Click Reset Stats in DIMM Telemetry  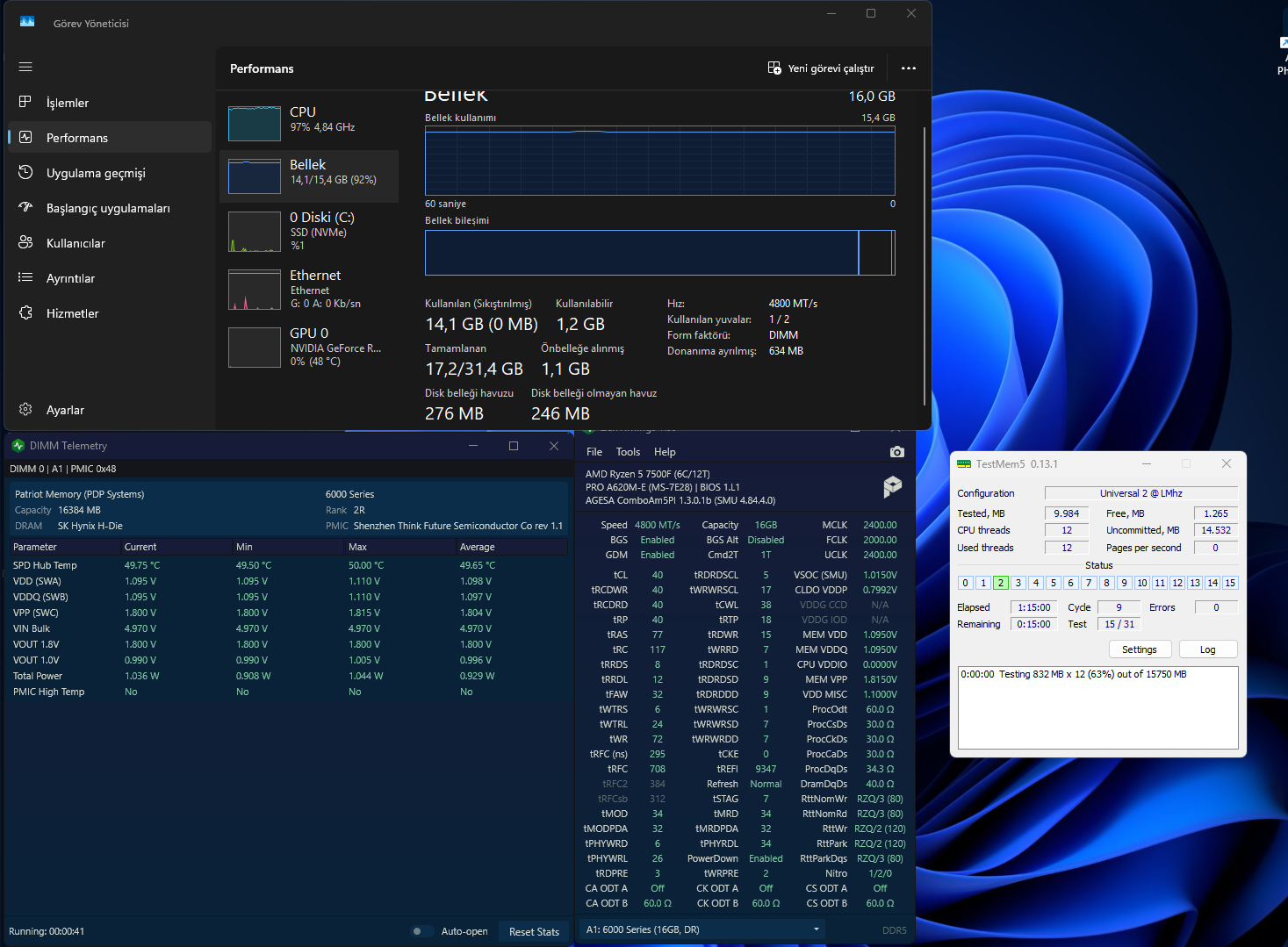pos(534,931)
